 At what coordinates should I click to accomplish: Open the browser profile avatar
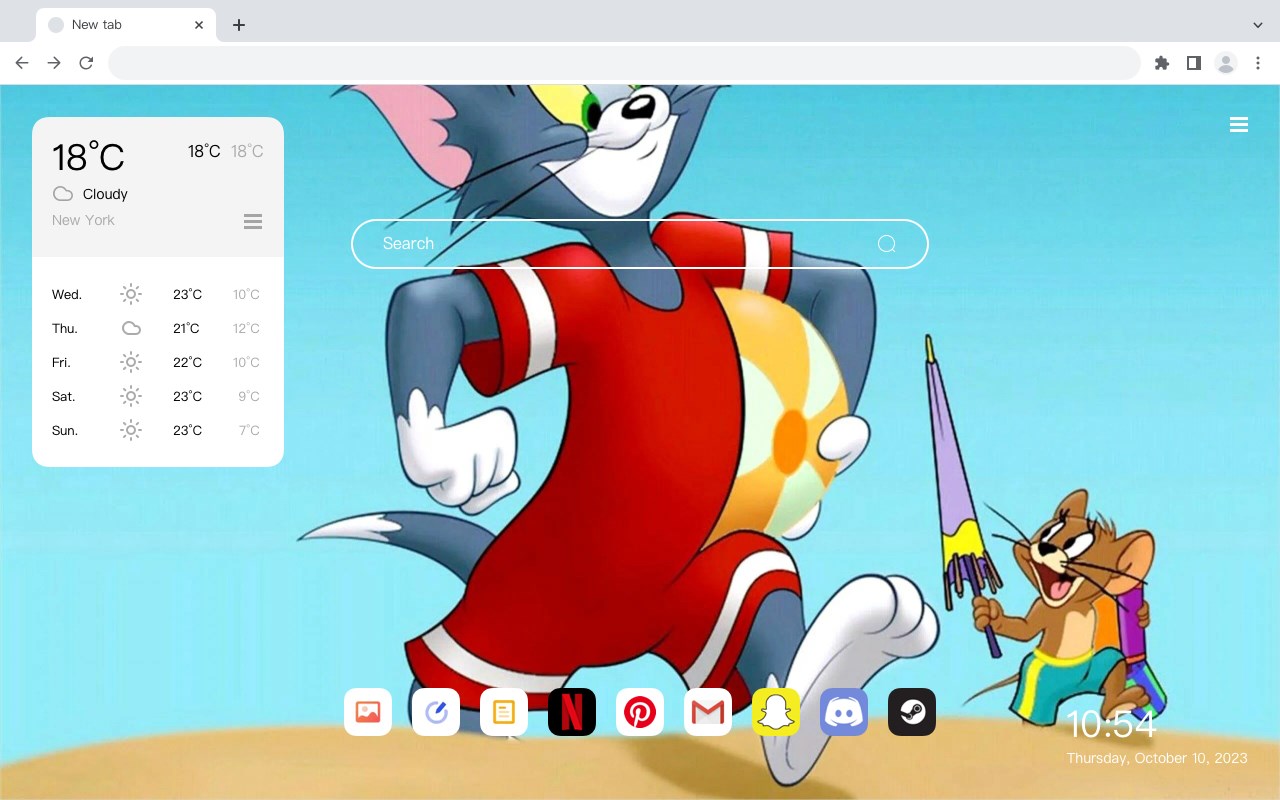[1226, 63]
